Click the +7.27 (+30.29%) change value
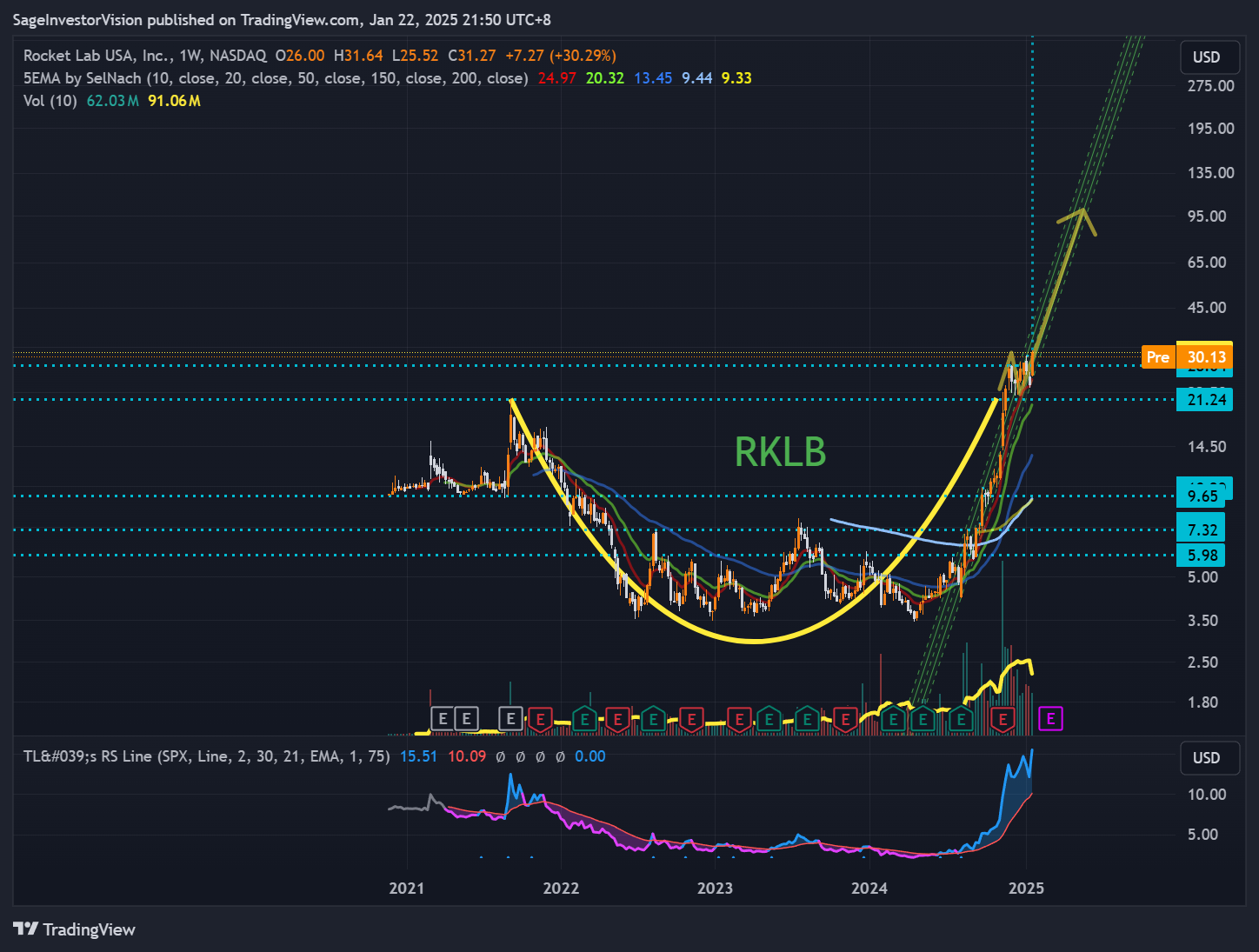The height and width of the screenshot is (952, 1259). (x=561, y=56)
